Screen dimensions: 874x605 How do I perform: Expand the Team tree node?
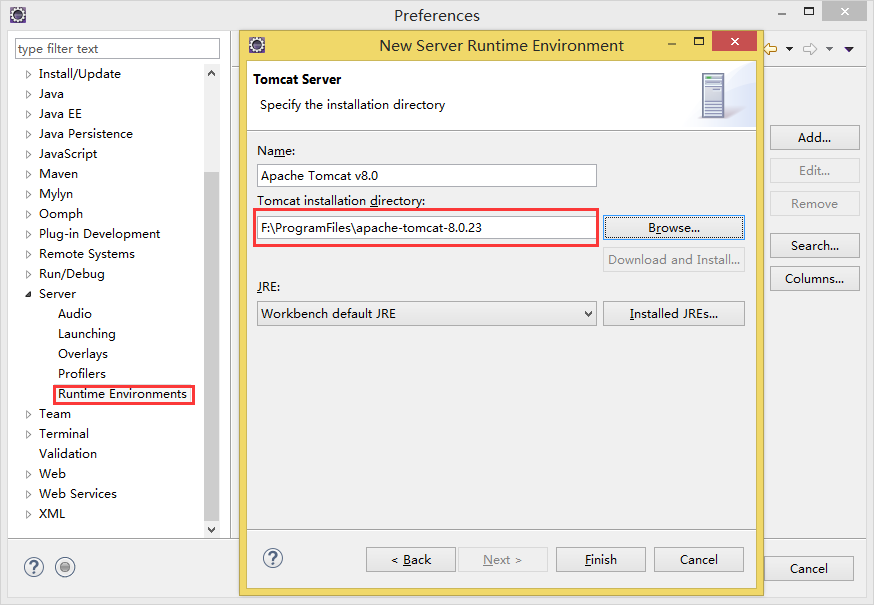pyautogui.click(x=28, y=414)
